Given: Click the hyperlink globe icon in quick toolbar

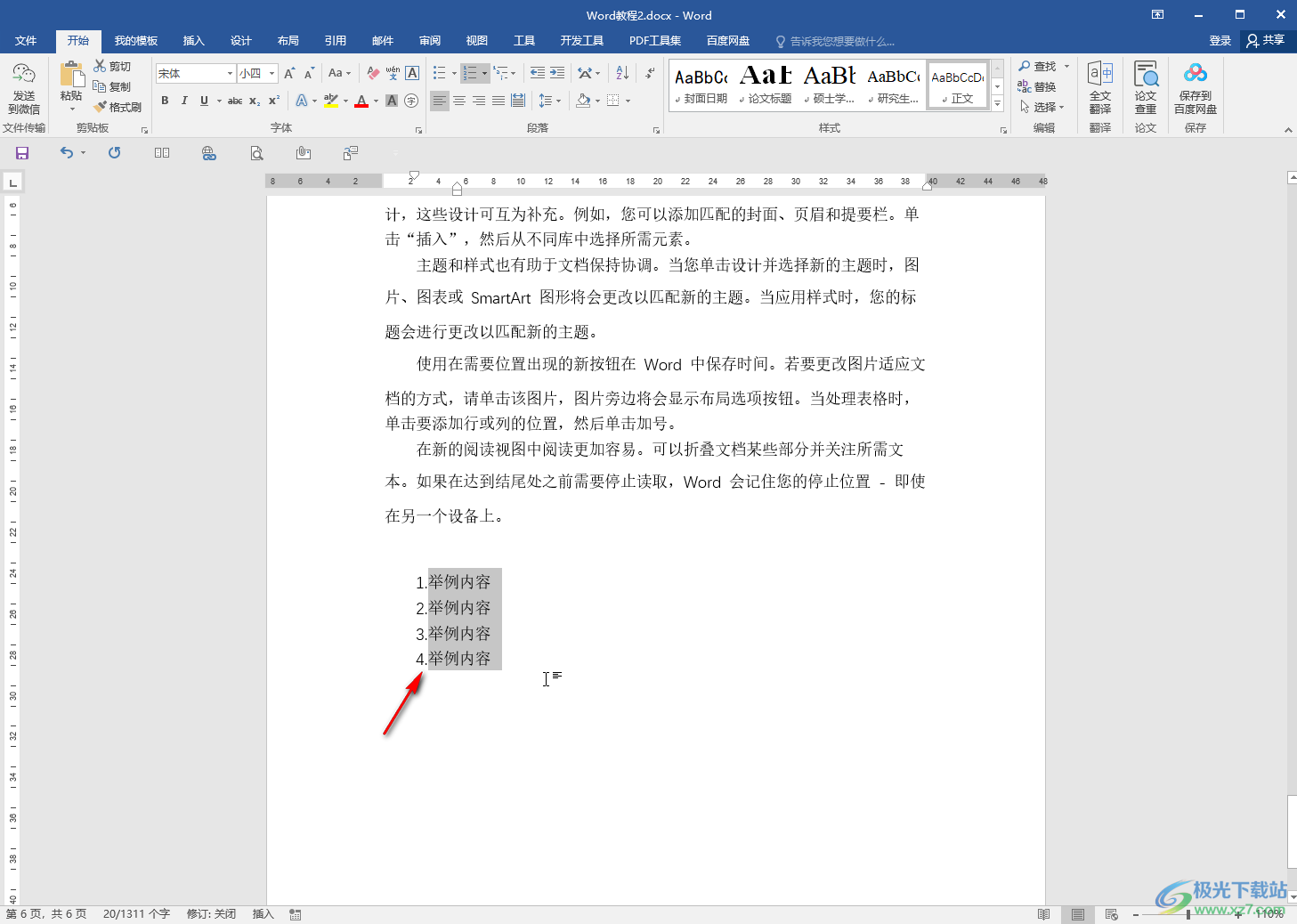Looking at the screenshot, I should click(x=208, y=153).
